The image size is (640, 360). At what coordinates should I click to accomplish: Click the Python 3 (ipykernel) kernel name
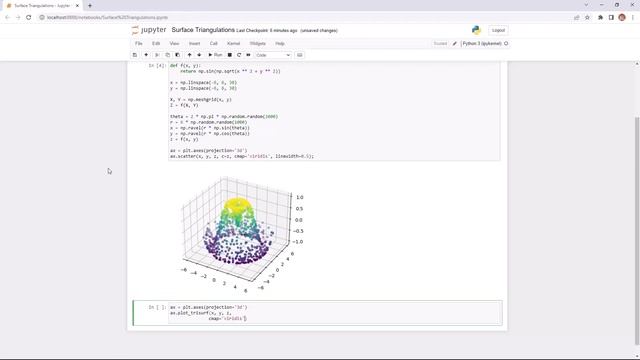(482, 44)
